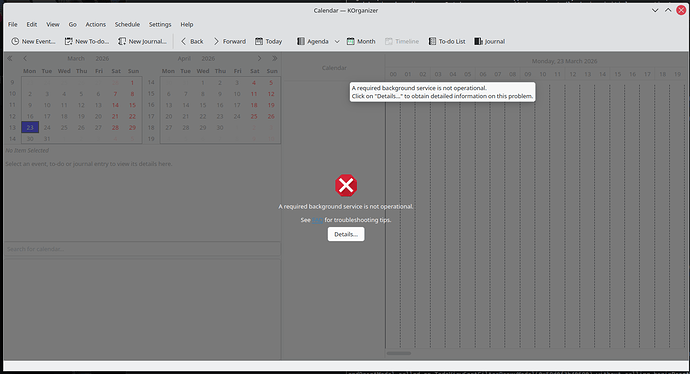This screenshot has width=690, height=374.
Task: Click the Monday, 23 March 2026 header
Action: [x=564, y=61]
